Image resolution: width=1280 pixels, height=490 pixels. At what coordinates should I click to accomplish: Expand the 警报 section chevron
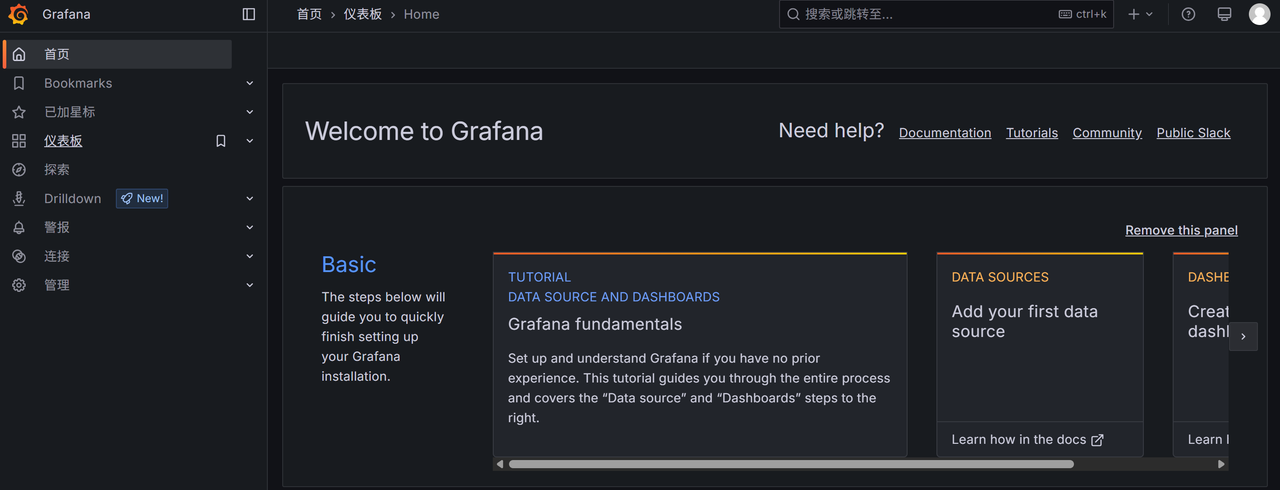tap(250, 227)
